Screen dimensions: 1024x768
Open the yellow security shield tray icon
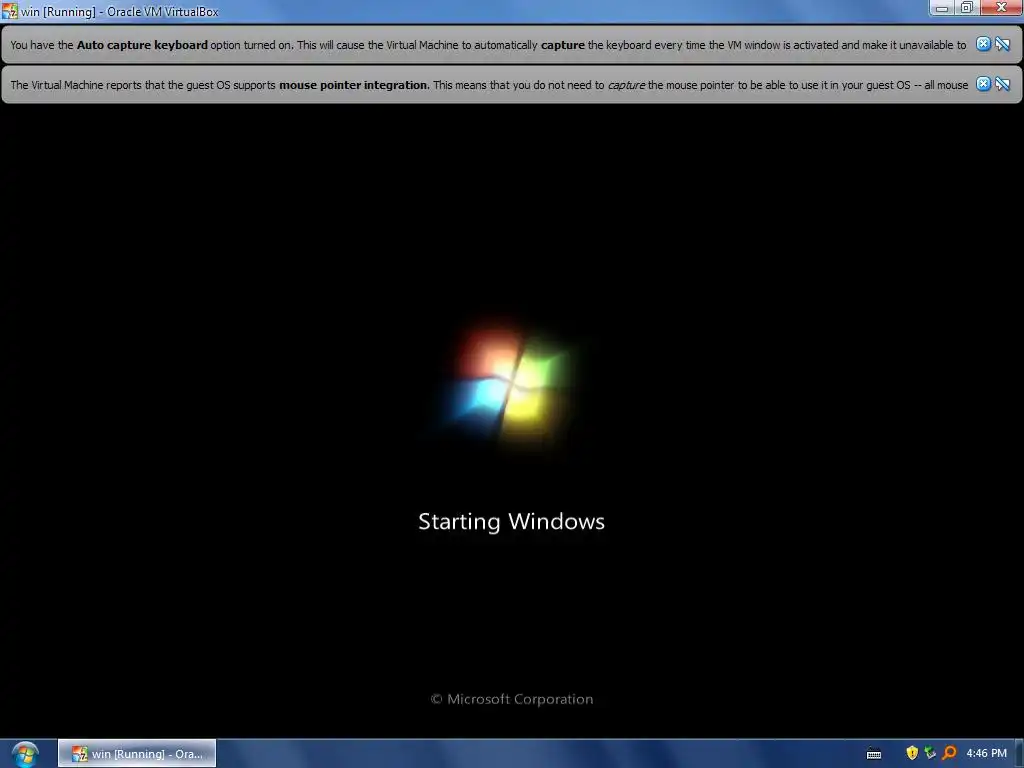[x=912, y=754]
